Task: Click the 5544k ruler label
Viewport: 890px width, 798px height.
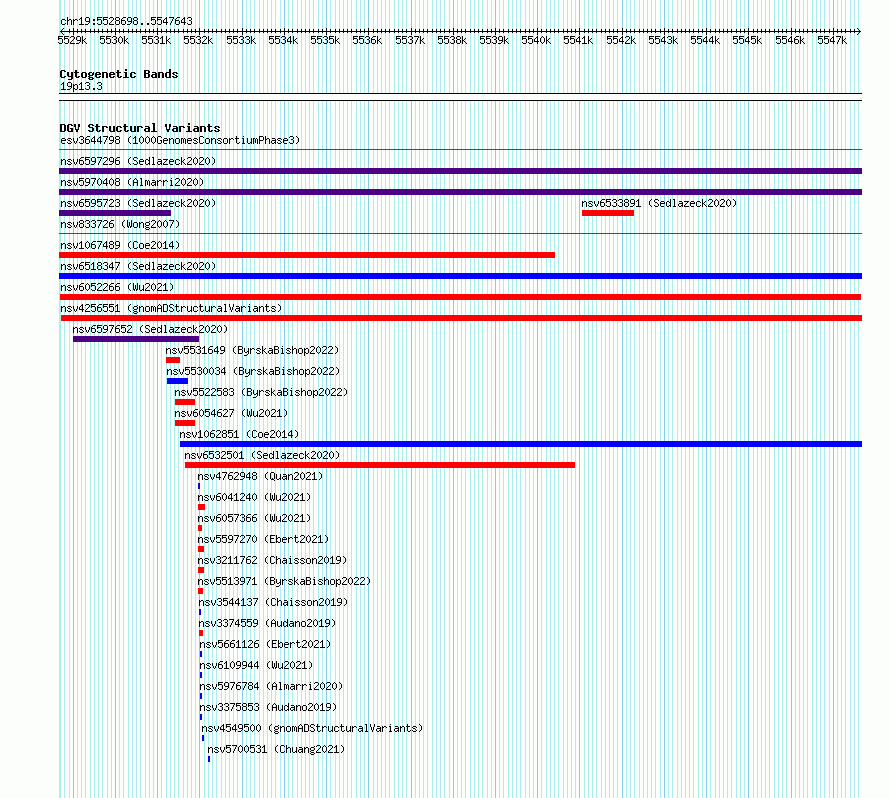Action: pyautogui.click(x=704, y=40)
